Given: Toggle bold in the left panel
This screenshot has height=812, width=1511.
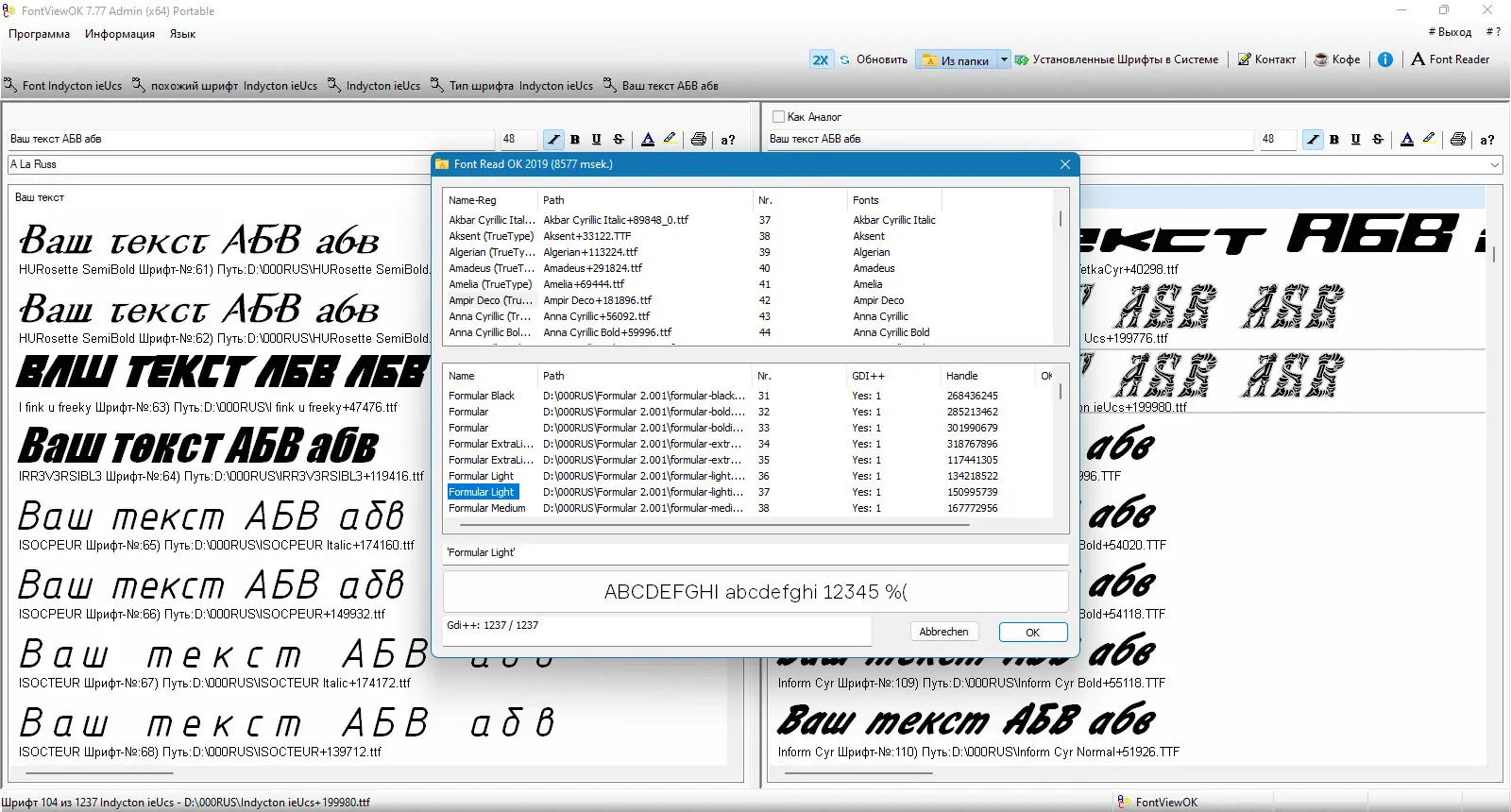Looking at the screenshot, I should (575, 140).
